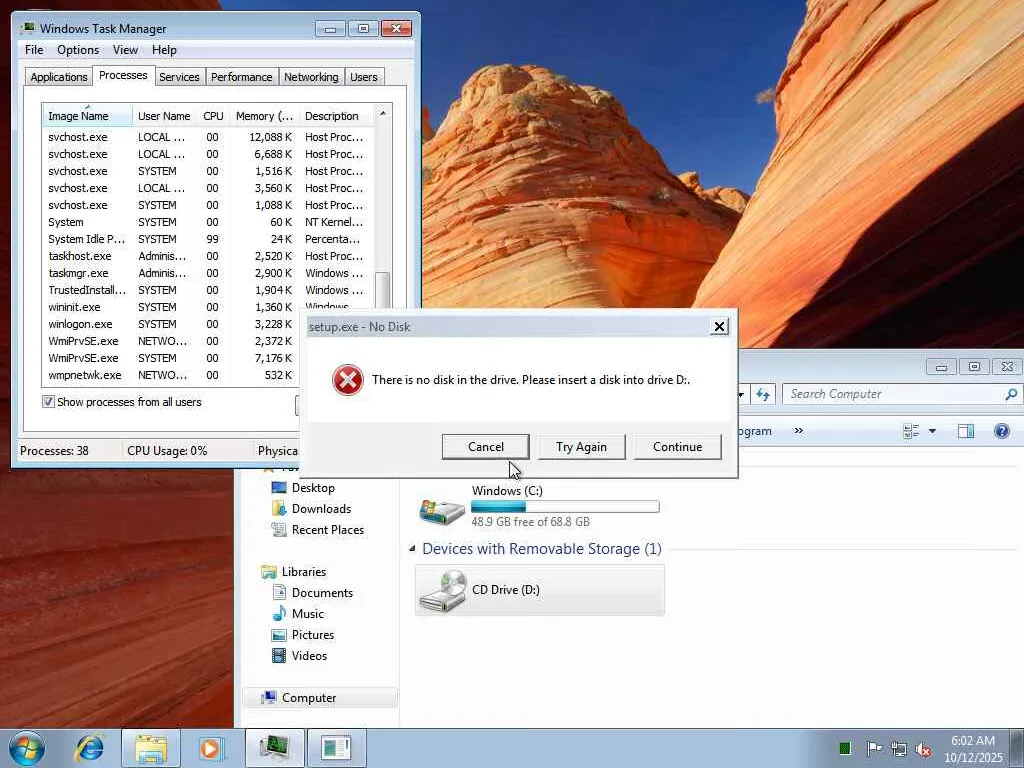Select the Processes tab
Viewport: 1024px width, 768px height.
pyautogui.click(x=123, y=75)
